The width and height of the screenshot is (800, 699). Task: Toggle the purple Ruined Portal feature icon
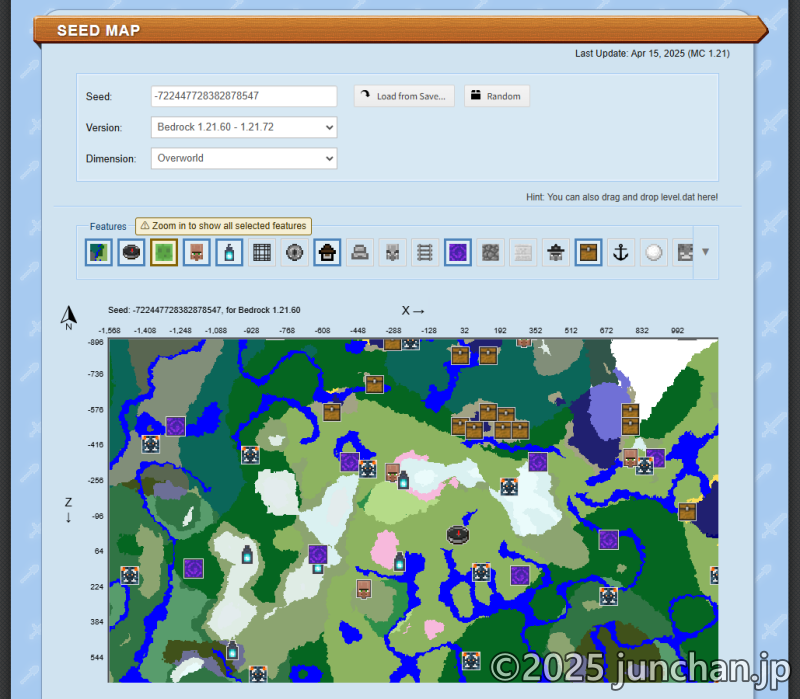coord(458,252)
